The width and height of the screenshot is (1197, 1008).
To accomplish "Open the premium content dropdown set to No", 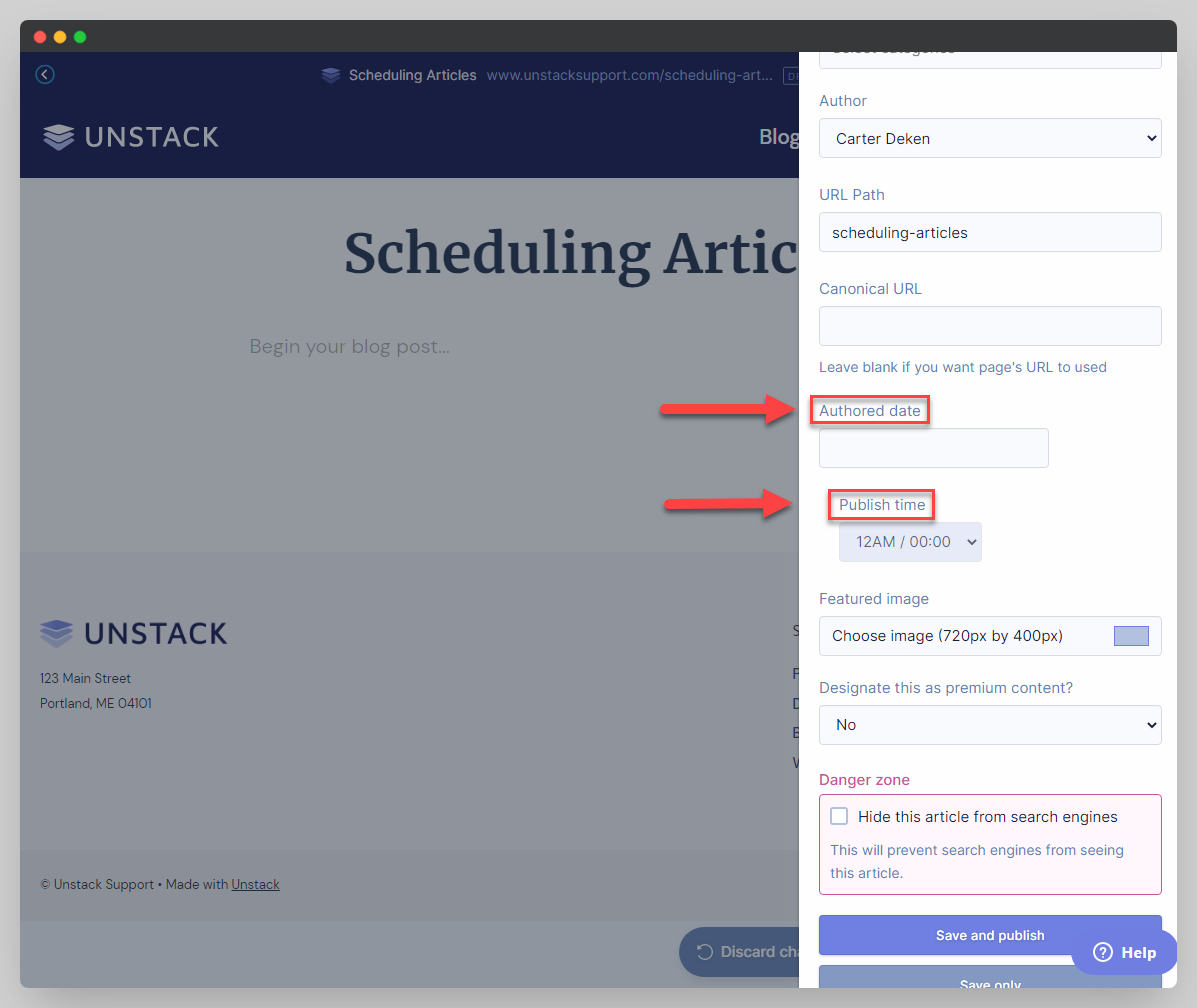I will [989, 725].
